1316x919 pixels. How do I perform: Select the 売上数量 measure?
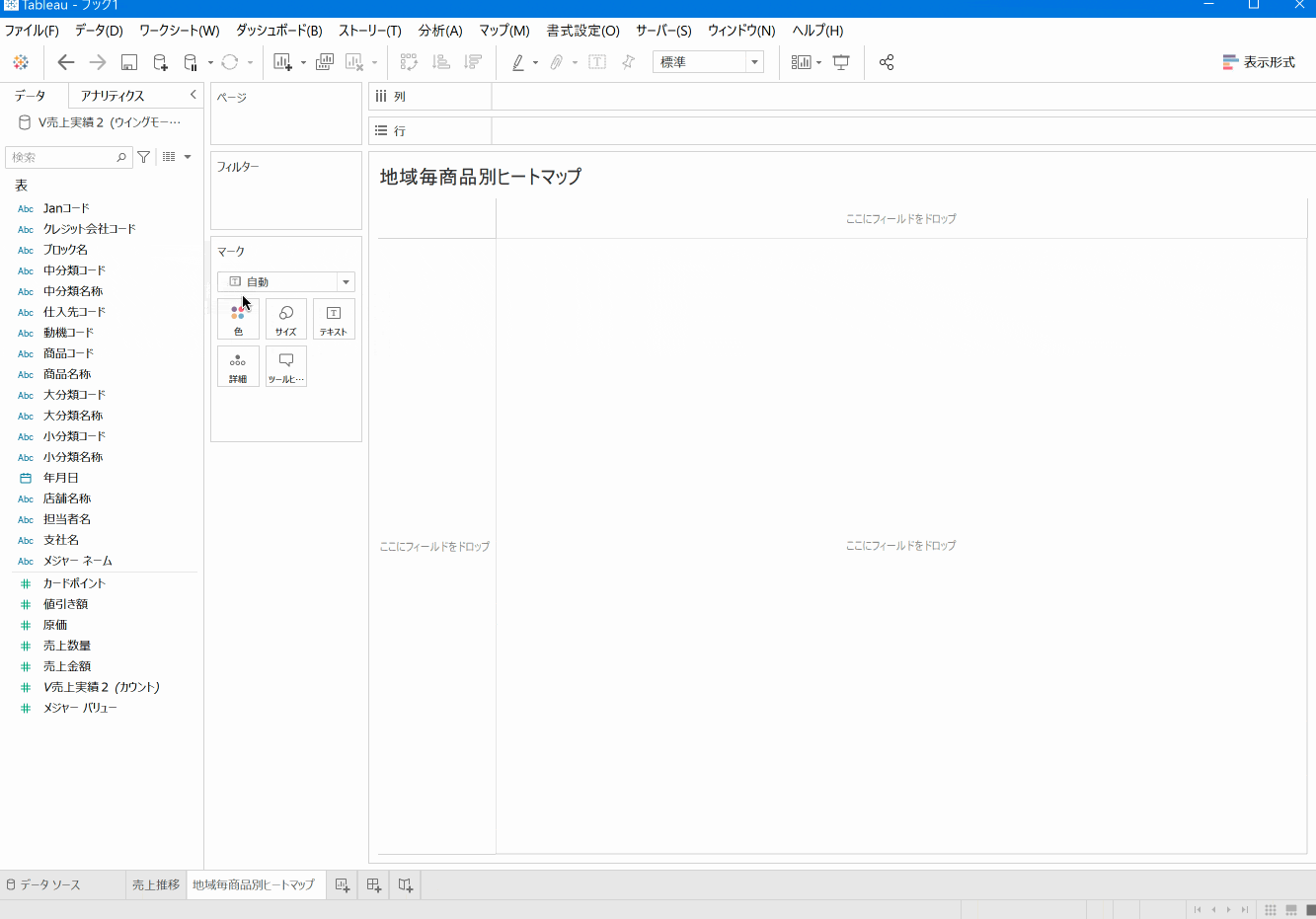[67, 646]
